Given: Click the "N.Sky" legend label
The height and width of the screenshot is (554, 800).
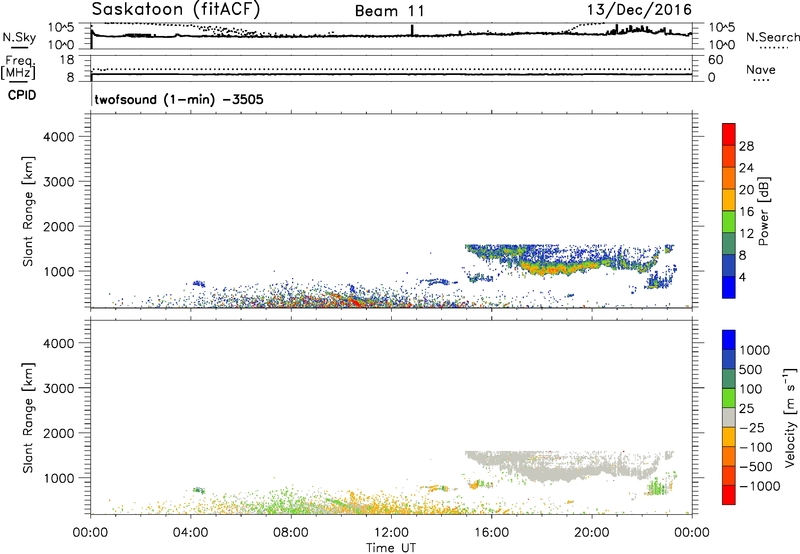Looking at the screenshot, I should pos(19,37).
